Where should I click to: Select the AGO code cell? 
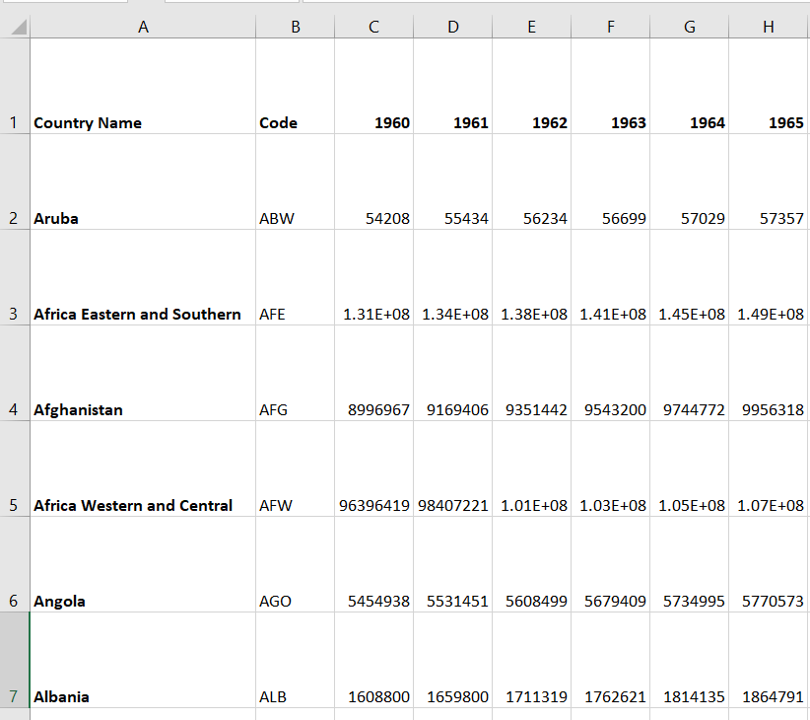click(x=295, y=565)
